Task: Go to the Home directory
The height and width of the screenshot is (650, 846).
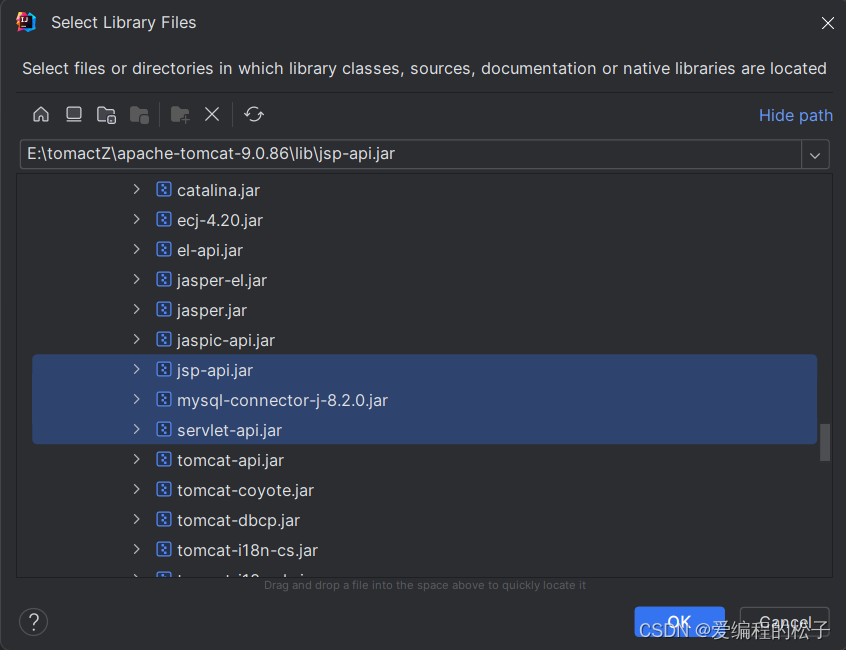Action: click(41, 114)
